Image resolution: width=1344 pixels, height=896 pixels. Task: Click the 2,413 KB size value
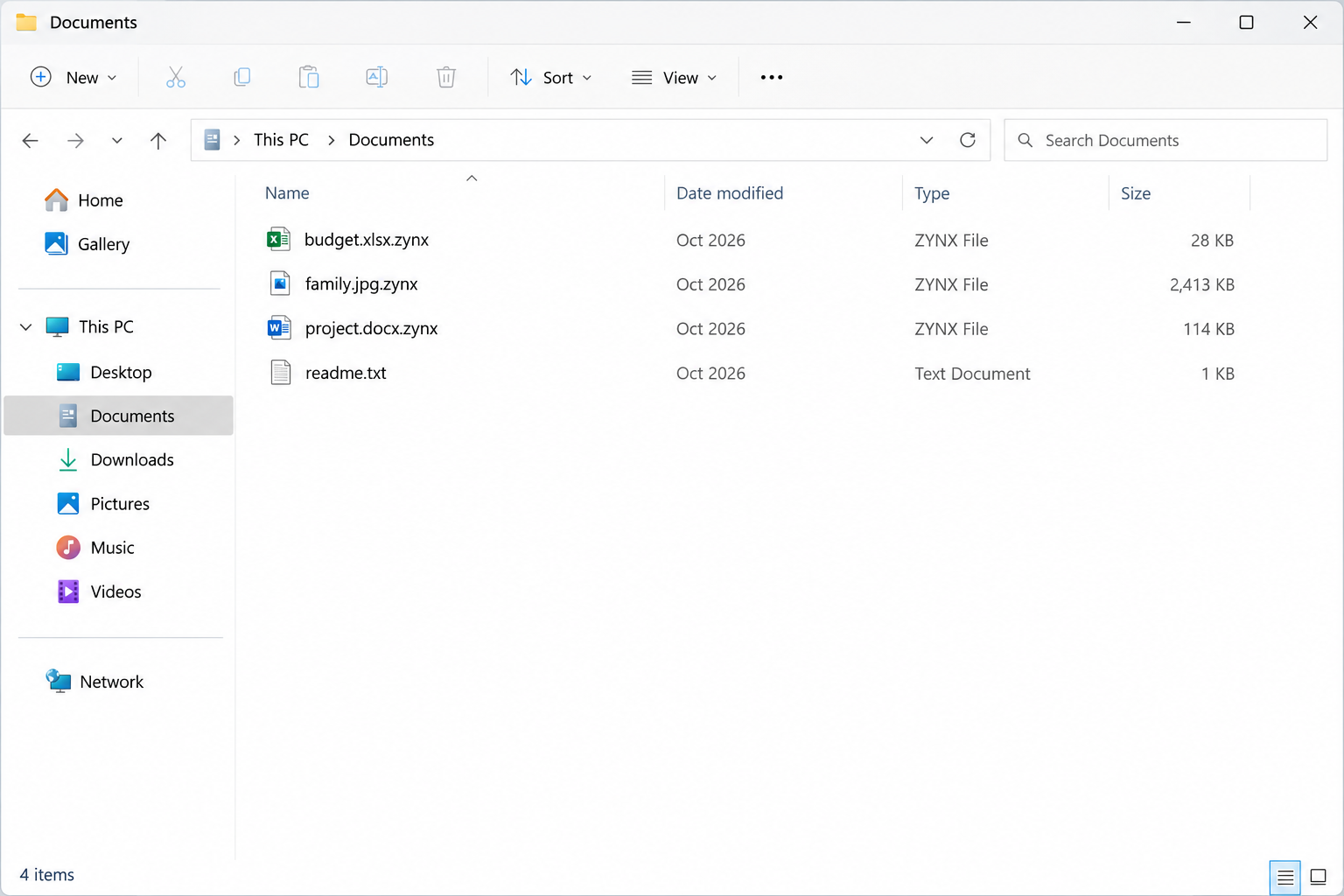[x=1201, y=284]
